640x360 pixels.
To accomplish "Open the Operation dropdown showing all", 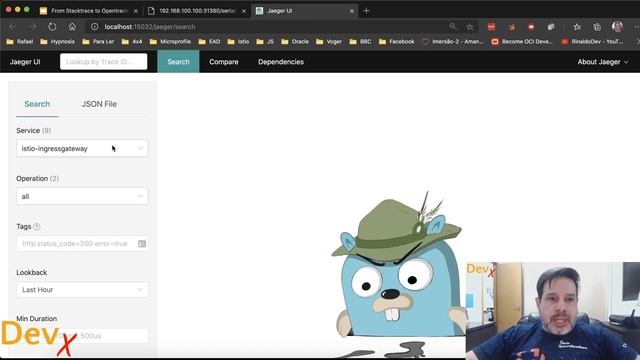I will (x=82, y=196).
